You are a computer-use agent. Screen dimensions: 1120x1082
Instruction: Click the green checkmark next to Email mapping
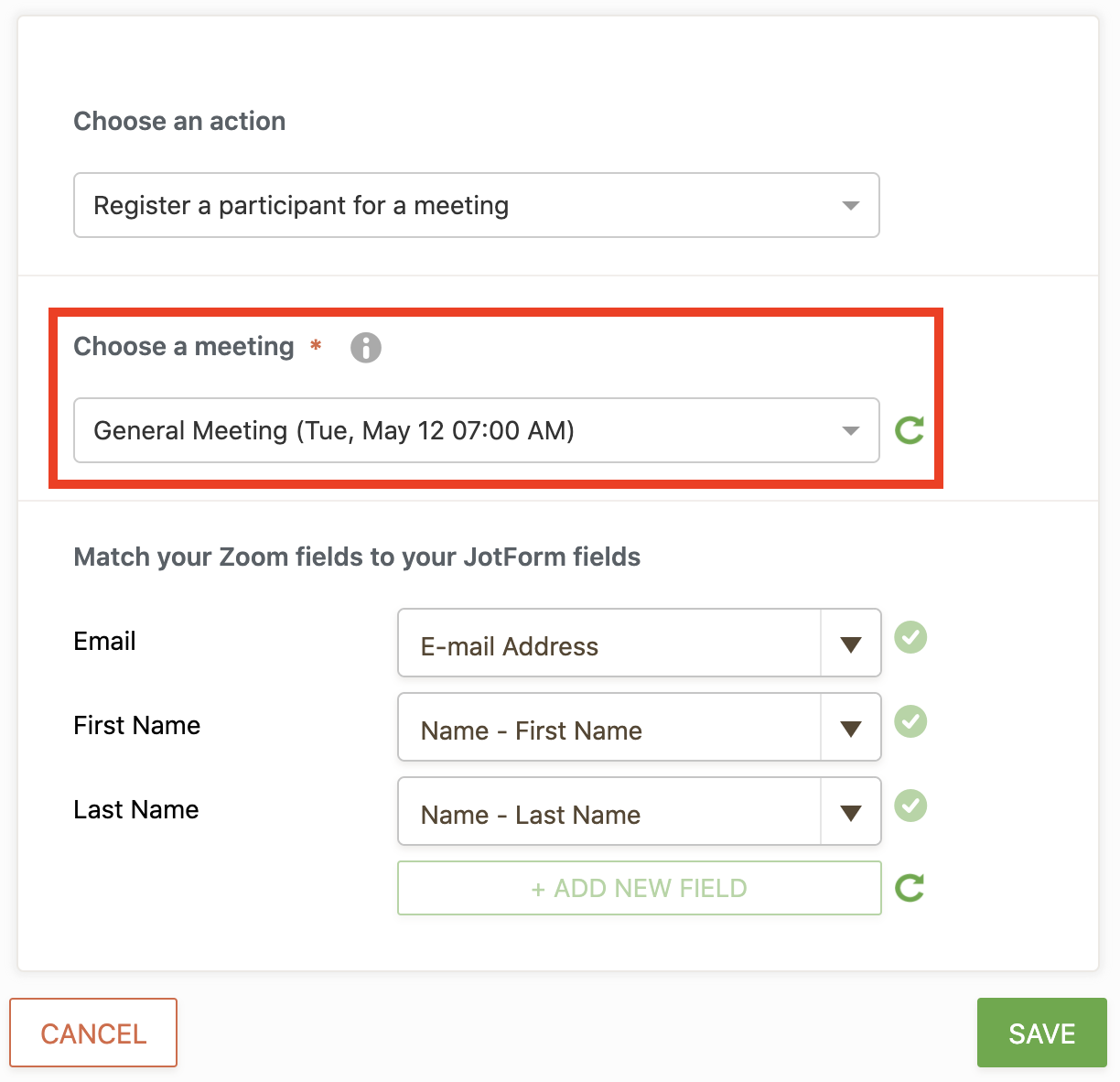point(910,637)
